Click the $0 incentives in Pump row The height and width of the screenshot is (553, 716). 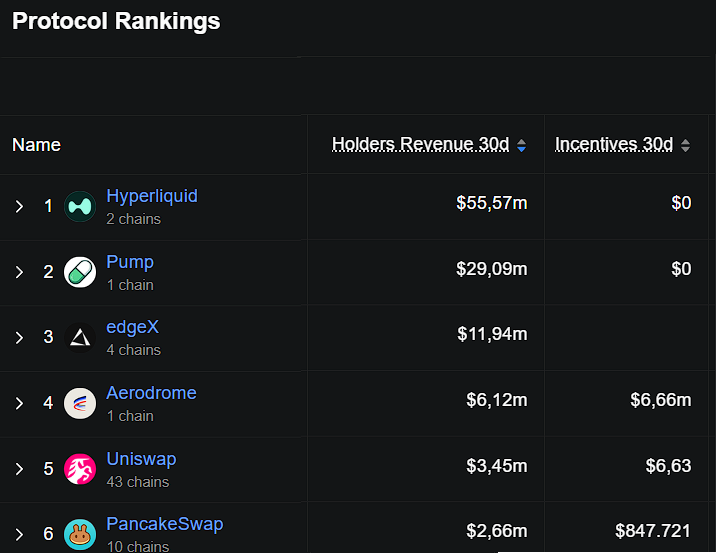681,269
